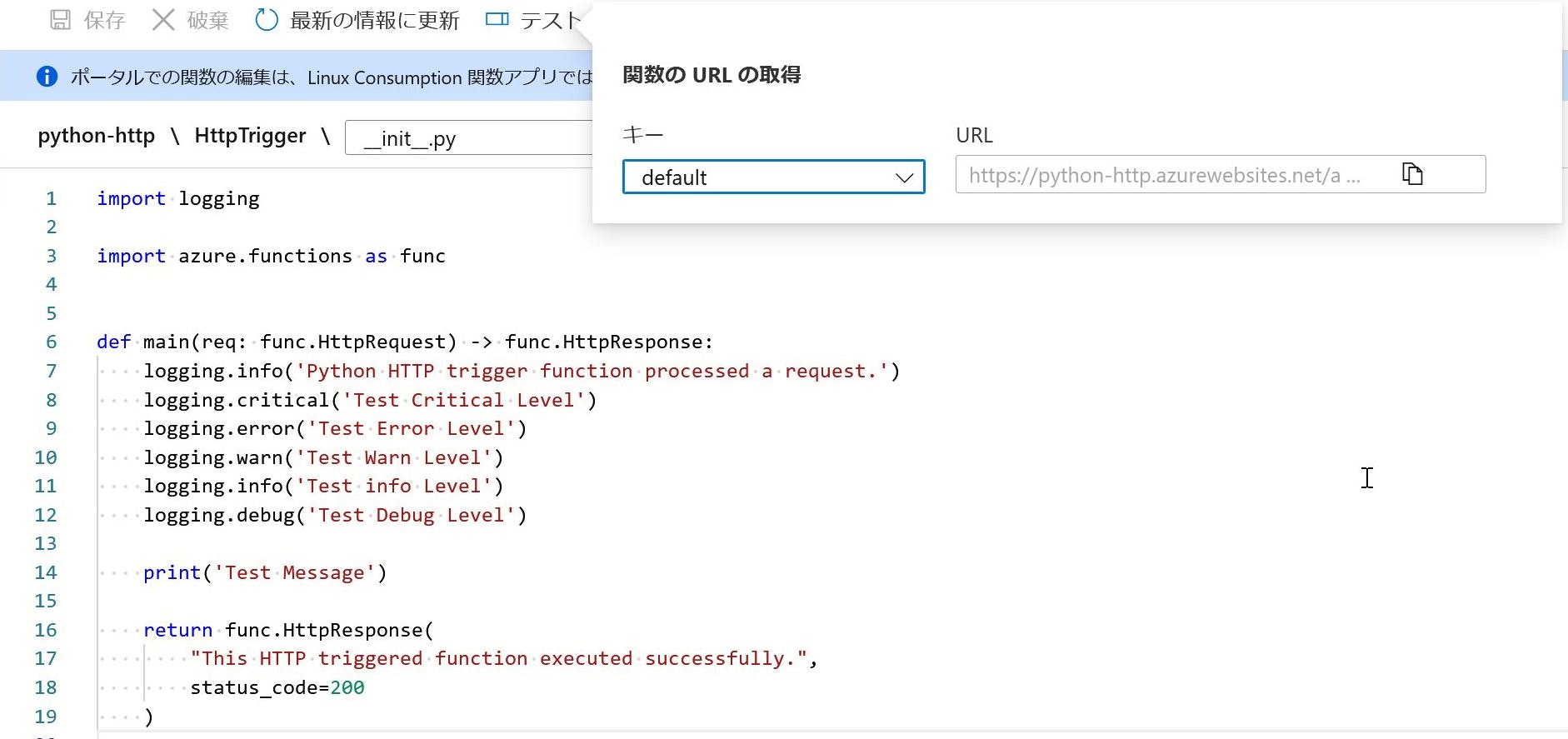Image resolution: width=1568 pixels, height=739 pixels.
Task: Click the save floppy disk icon
Action: 61,19
